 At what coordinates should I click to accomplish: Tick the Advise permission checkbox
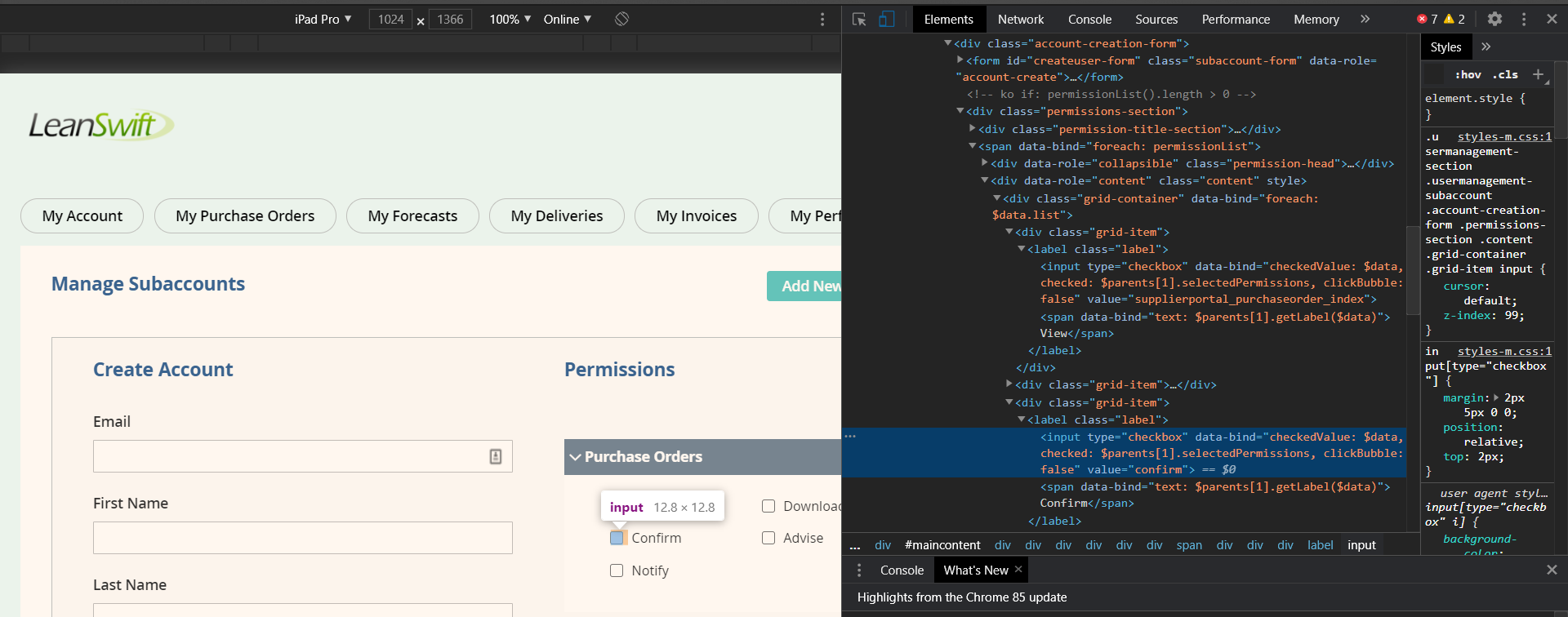(x=768, y=538)
